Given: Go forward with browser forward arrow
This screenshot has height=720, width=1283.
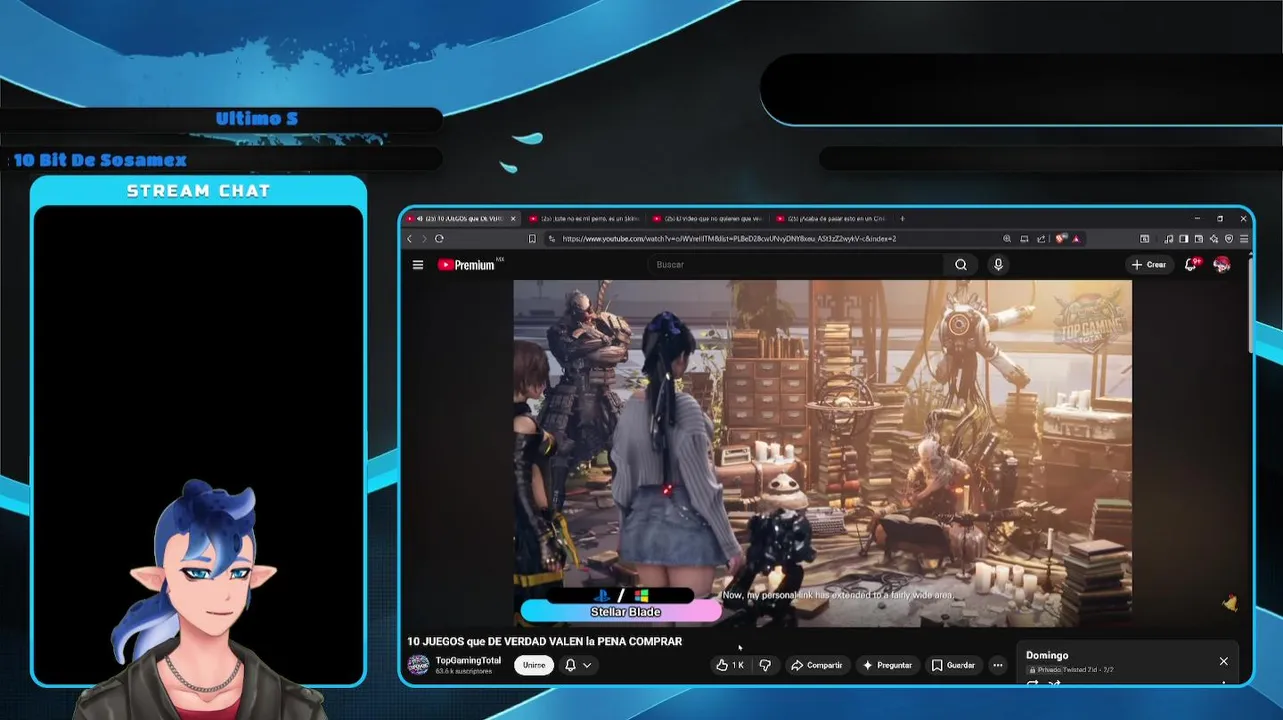Looking at the screenshot, I should [x=424, y=239].
